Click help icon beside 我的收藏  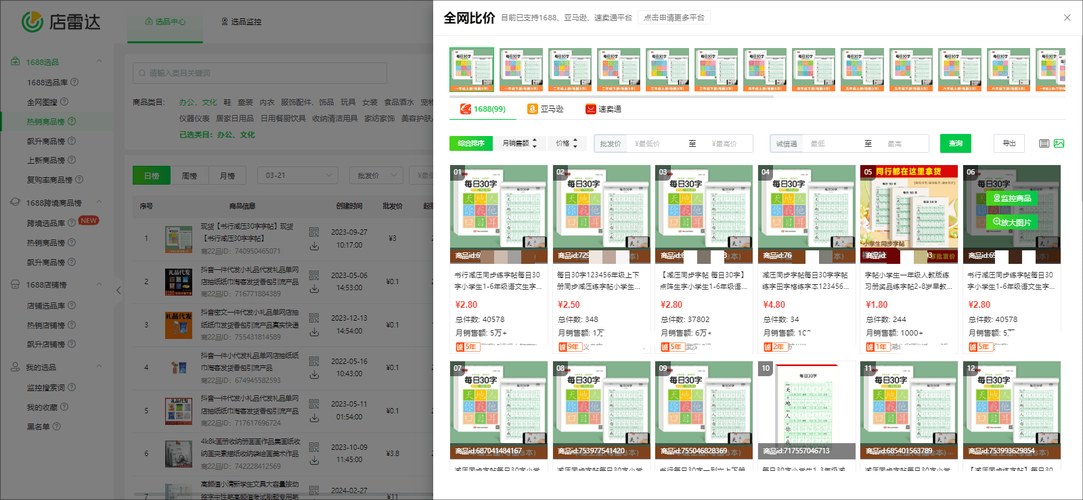64,407
